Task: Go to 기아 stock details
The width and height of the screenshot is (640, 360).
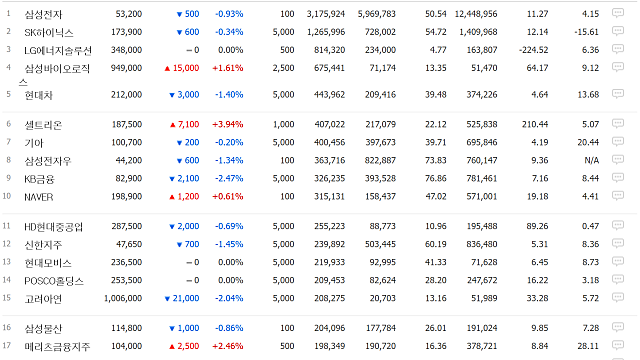Action: [x=33, y=143]
